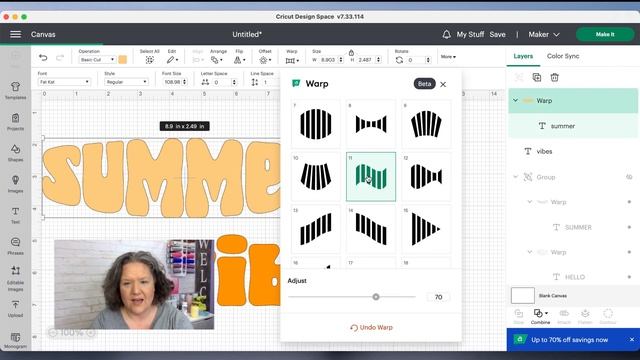Open Templates in the sidebar
640x360 pixels.
16,91
